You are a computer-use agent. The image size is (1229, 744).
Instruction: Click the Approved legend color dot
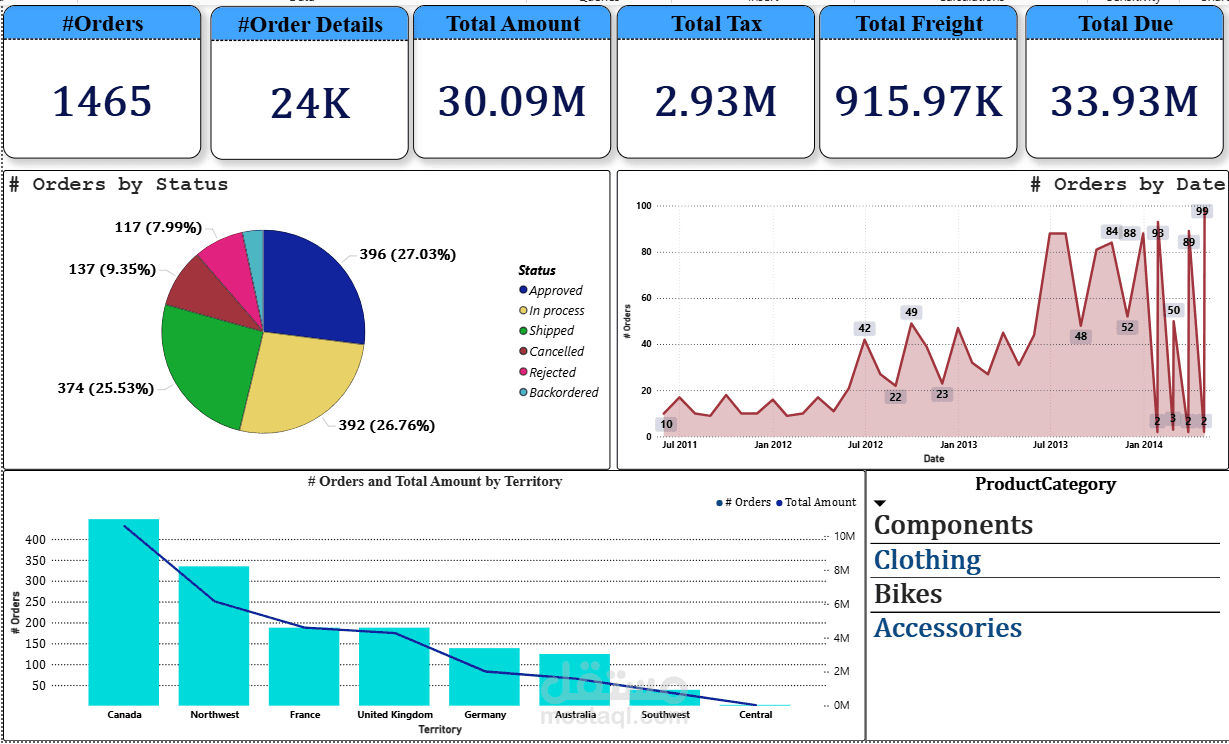pyautogui.click(x=523, y=290)
